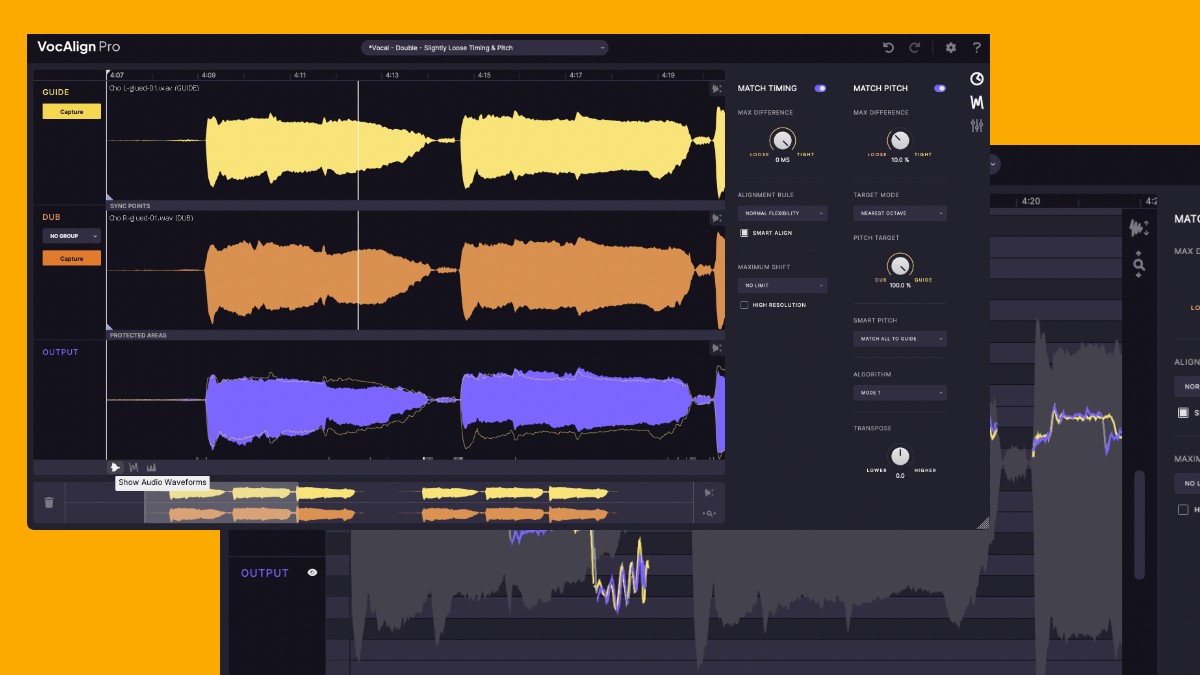
Task: Open the help question mark icon
Action: [976, 48]
